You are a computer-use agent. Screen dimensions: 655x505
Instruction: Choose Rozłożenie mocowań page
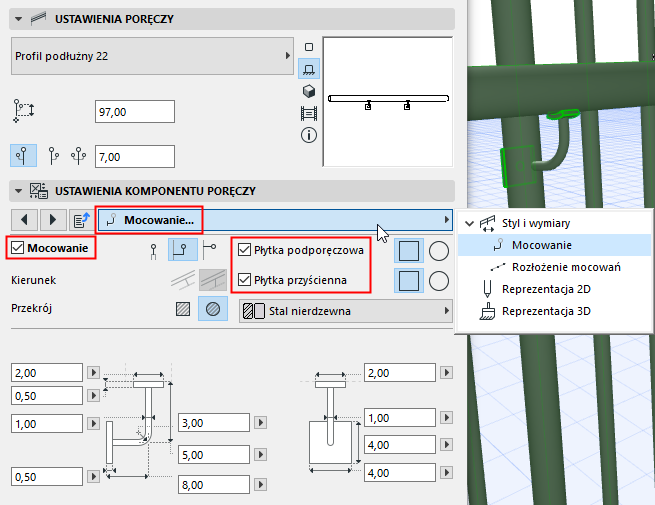click(566, 267)
